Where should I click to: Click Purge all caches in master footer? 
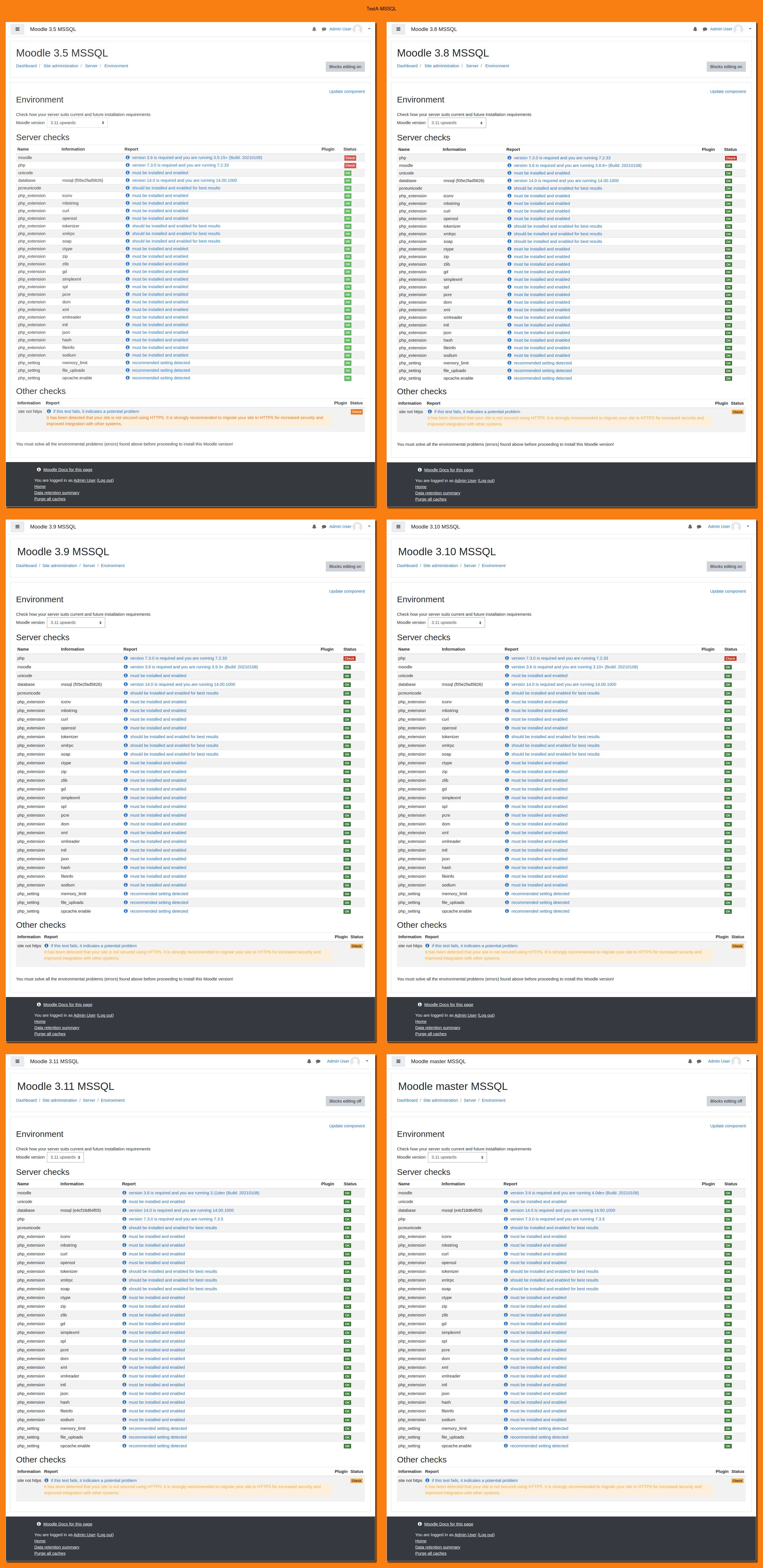tap(431, 1553)
